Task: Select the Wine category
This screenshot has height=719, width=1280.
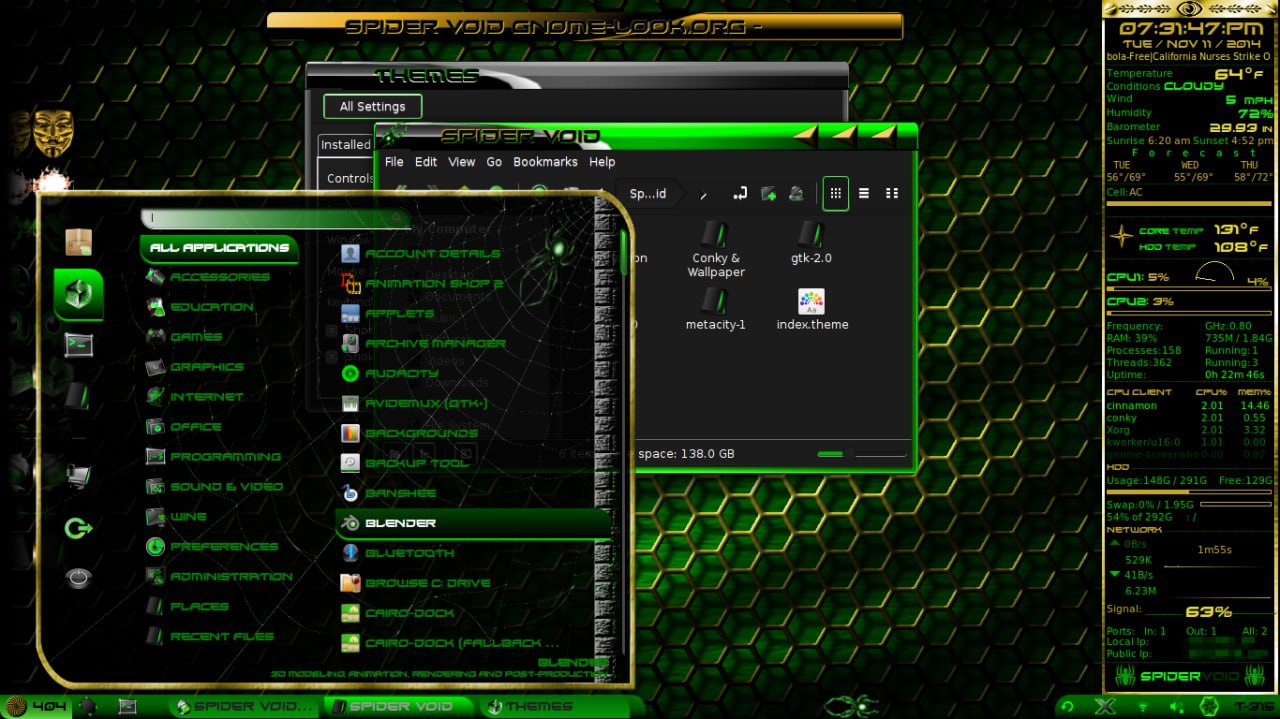Action: 176,517
